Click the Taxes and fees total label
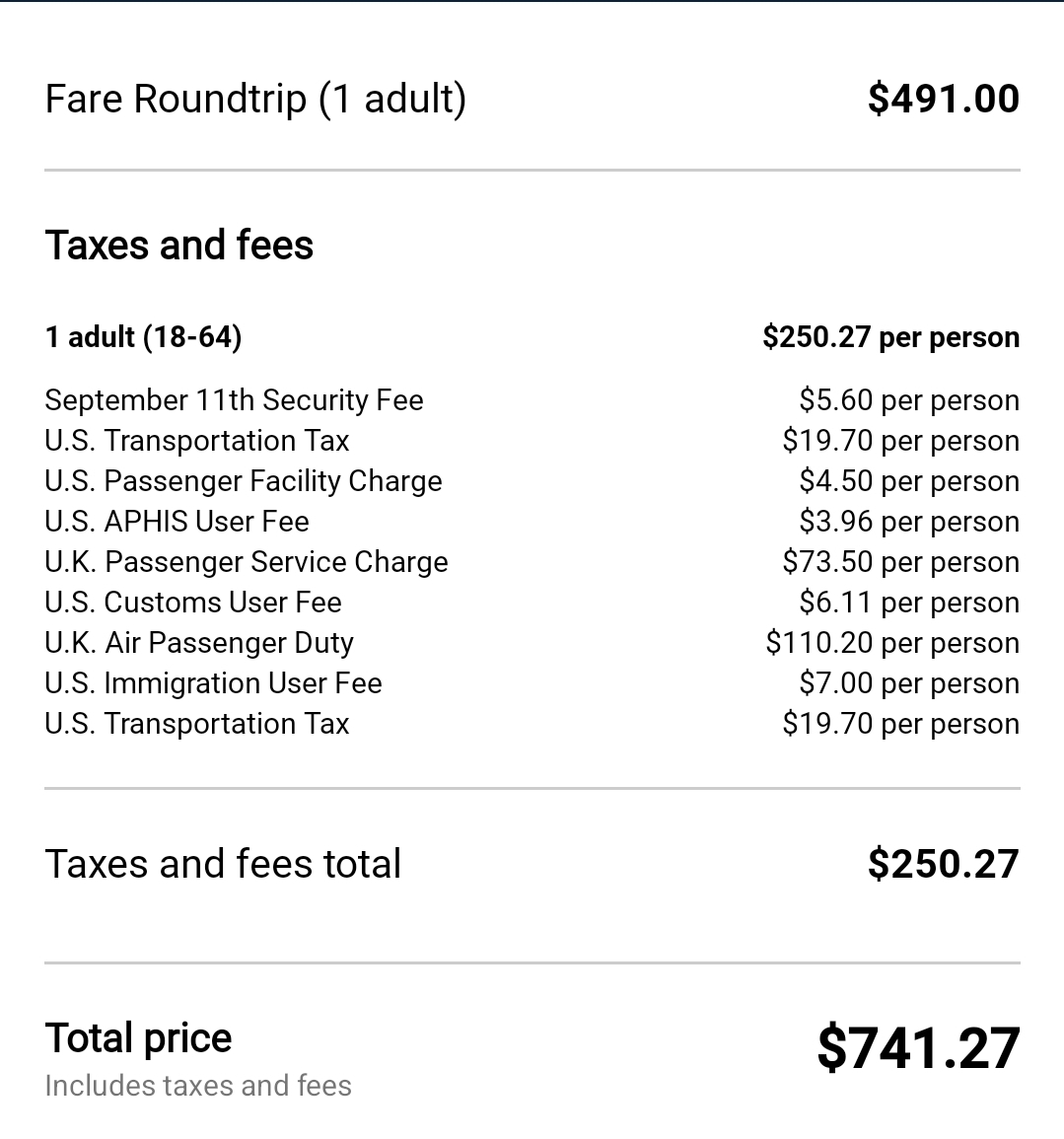This screenshot has width=1064, height=1139. [223, 864]
